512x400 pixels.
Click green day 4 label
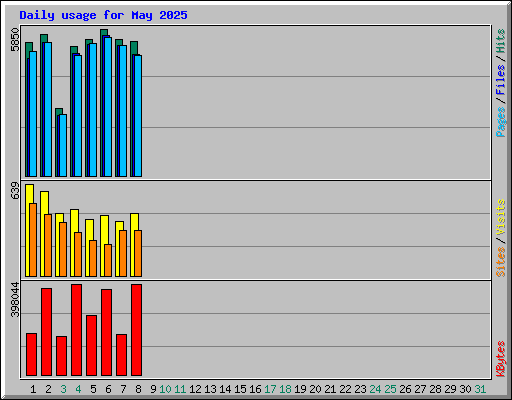(x=78, y=389)
